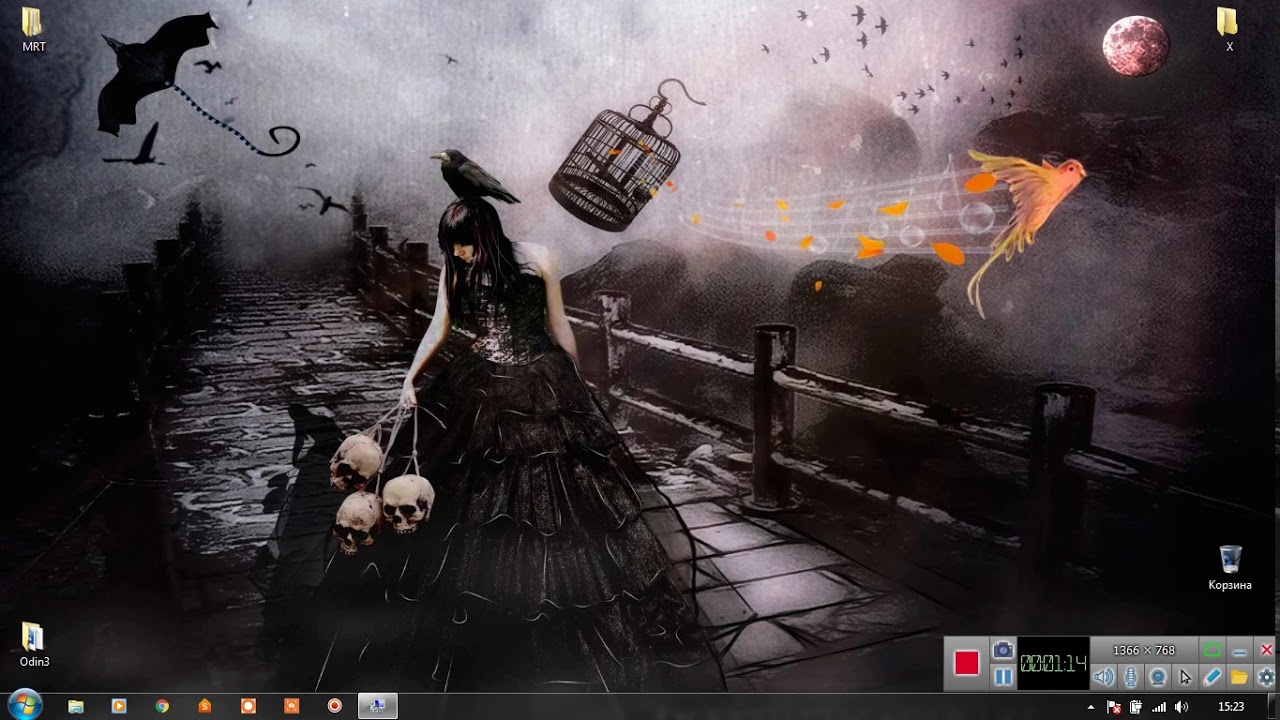Stop recording with the red square button
The image size is (1280, 720).
pos(966,663)
